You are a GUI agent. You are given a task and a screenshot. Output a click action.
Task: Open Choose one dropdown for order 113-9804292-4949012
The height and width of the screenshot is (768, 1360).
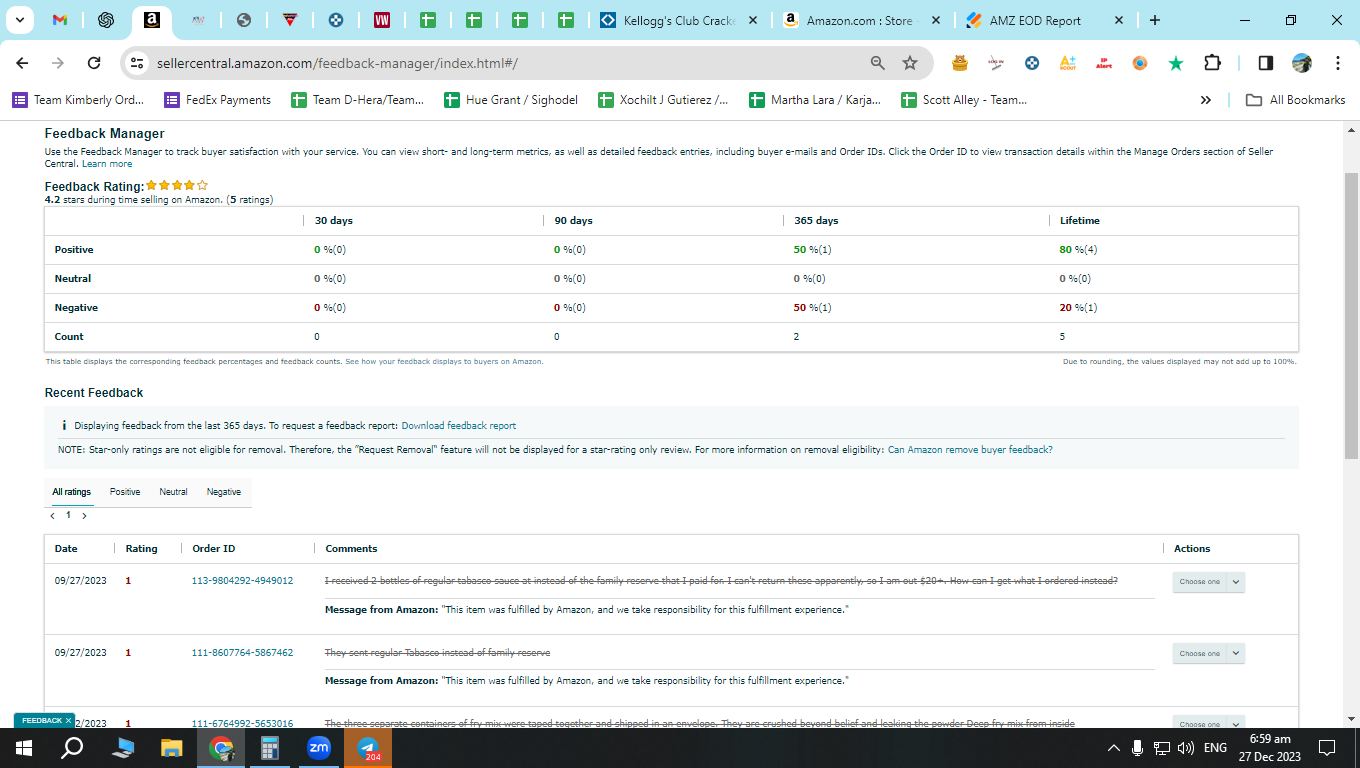(1208, 582)
